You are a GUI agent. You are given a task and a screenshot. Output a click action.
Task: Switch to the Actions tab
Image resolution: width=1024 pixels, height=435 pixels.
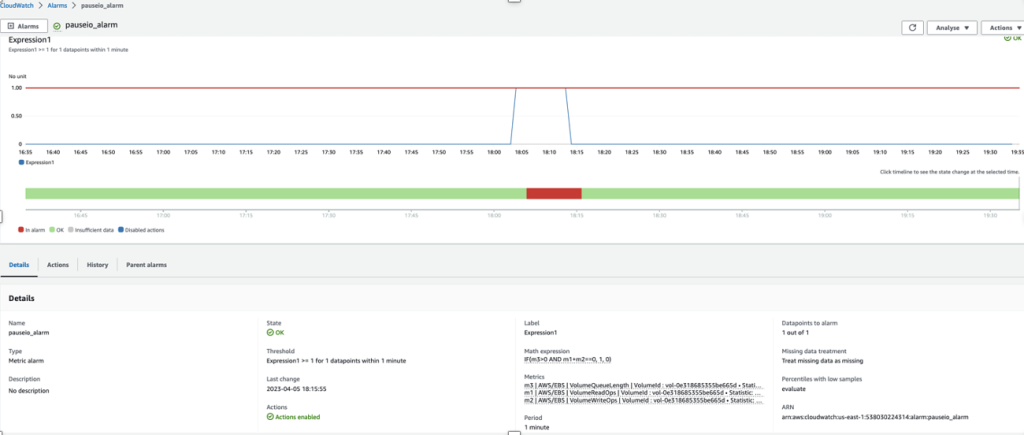pyautogui.click(x=57, y=265)
